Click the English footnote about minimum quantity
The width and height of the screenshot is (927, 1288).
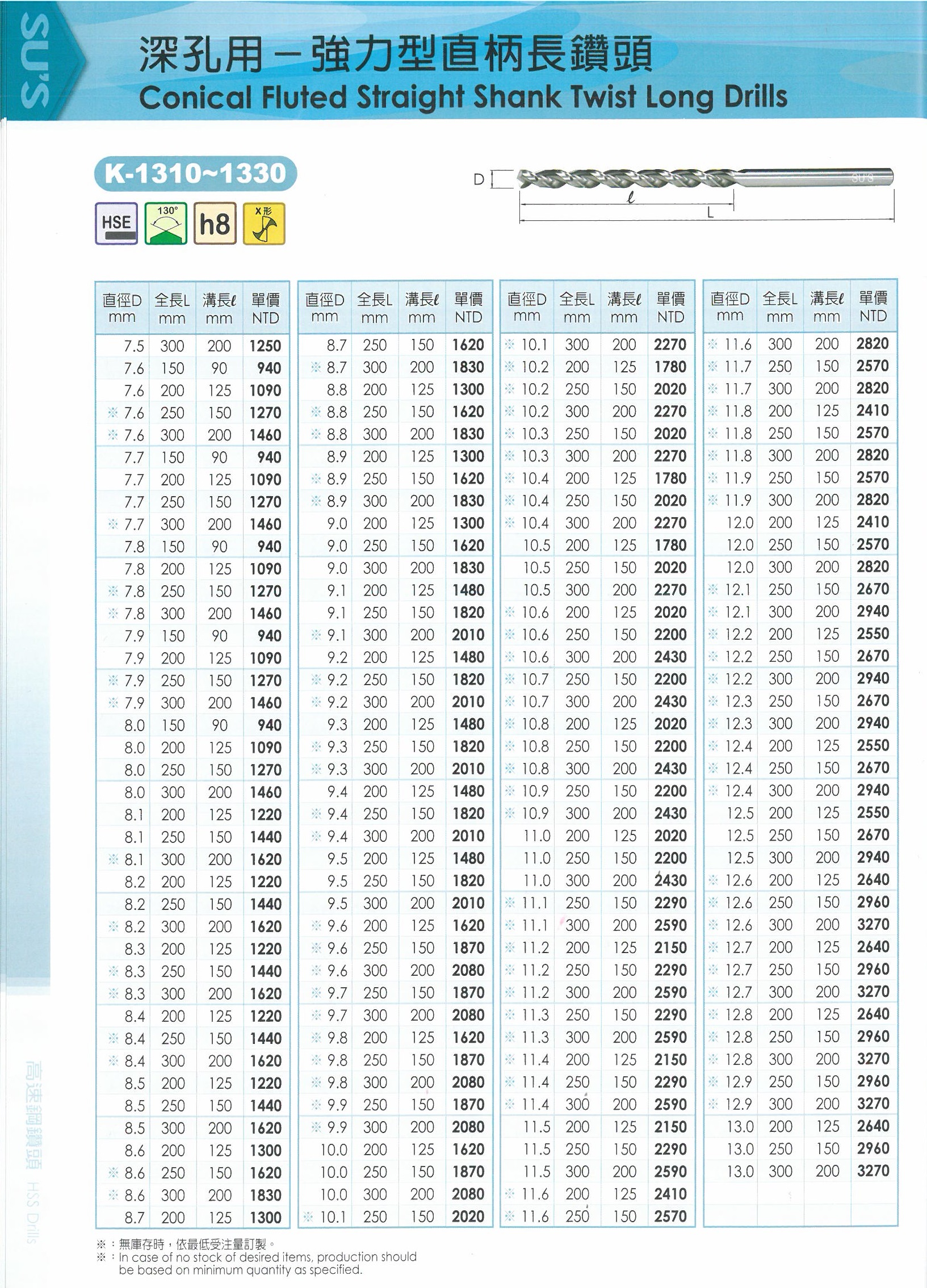click(x=267, y=1263)
